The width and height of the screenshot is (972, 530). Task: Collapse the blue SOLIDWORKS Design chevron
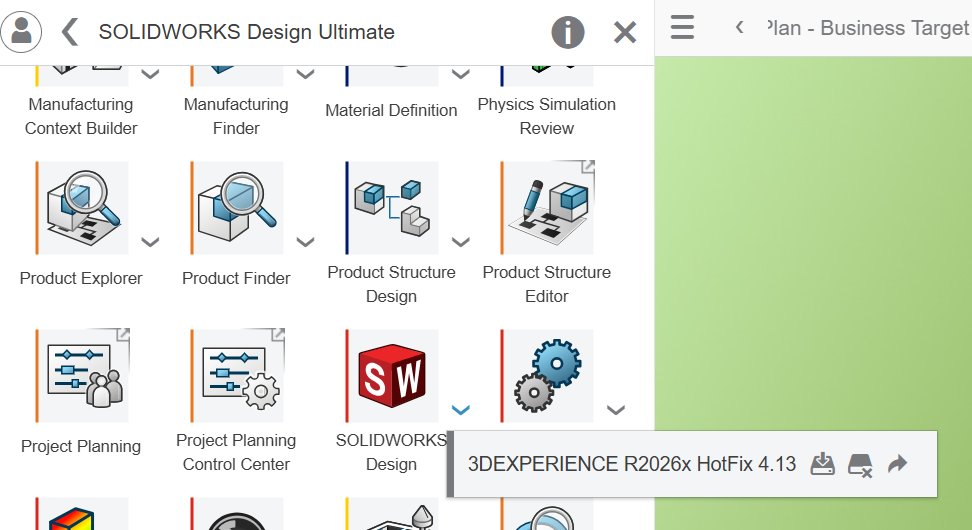click(461, 410)
